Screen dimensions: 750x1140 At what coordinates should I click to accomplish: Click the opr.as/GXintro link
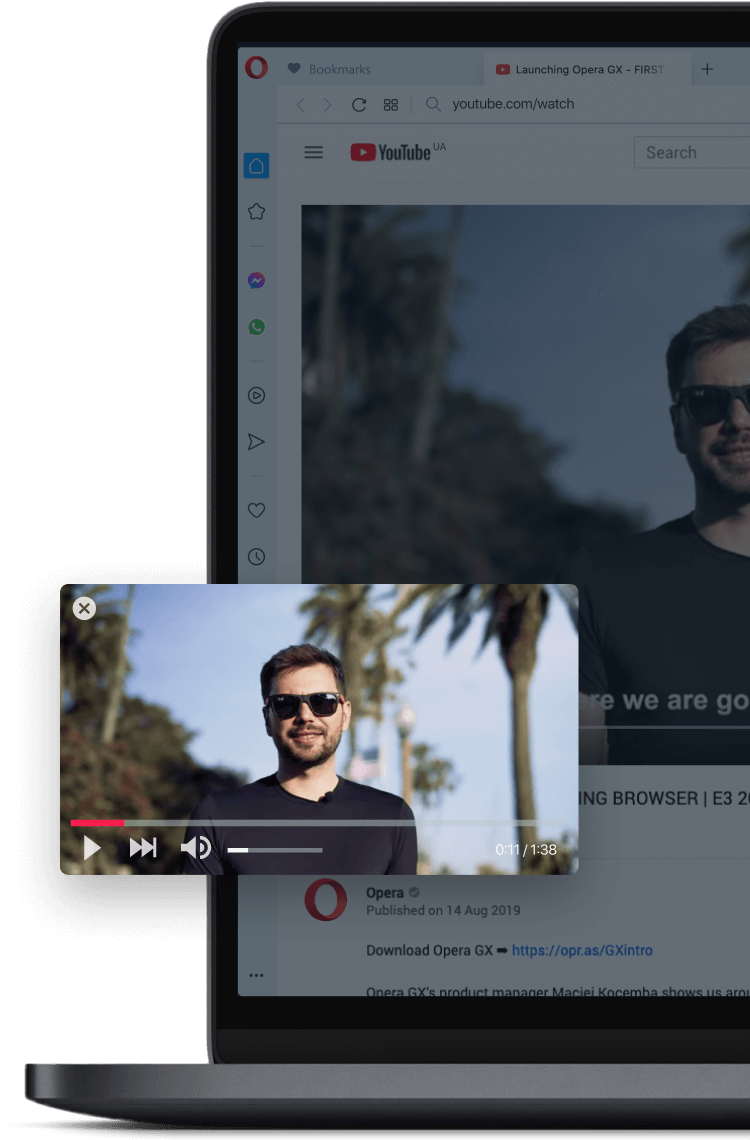[582, 950]
